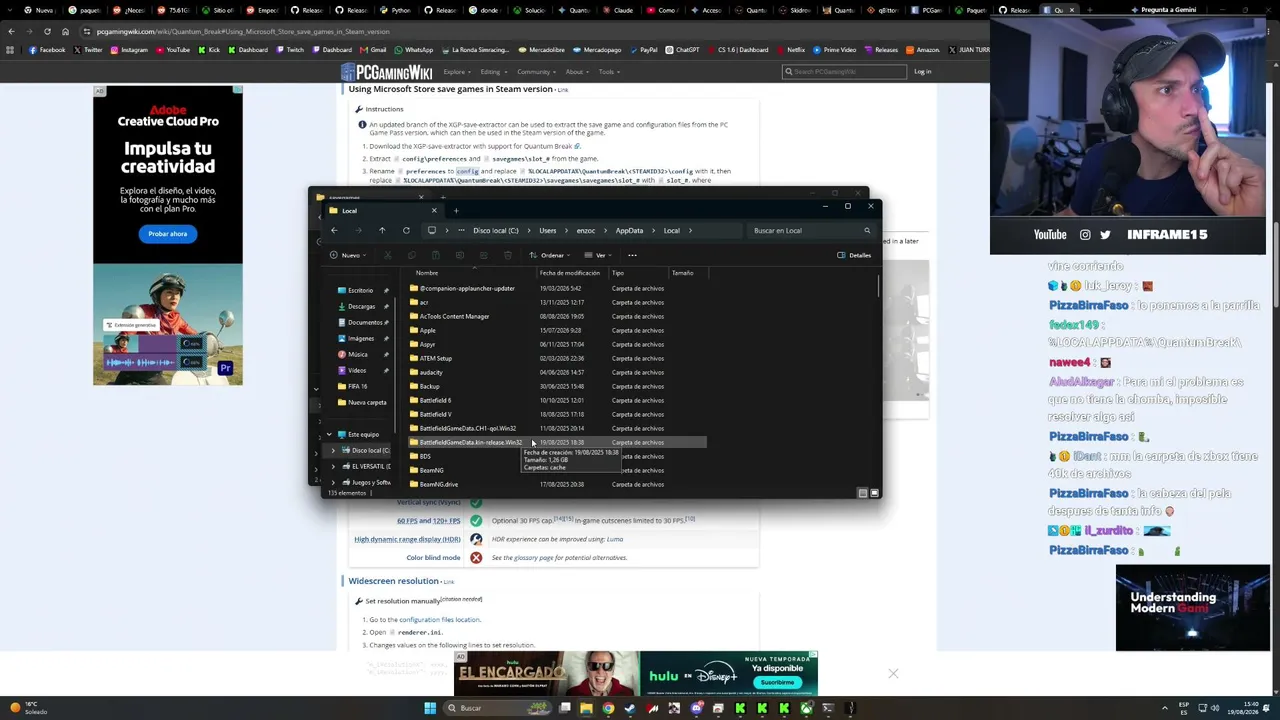The image size is (1280, 720).
Task: Expand the EL VERSATIL drive tree node
Action: click(334, 467)
